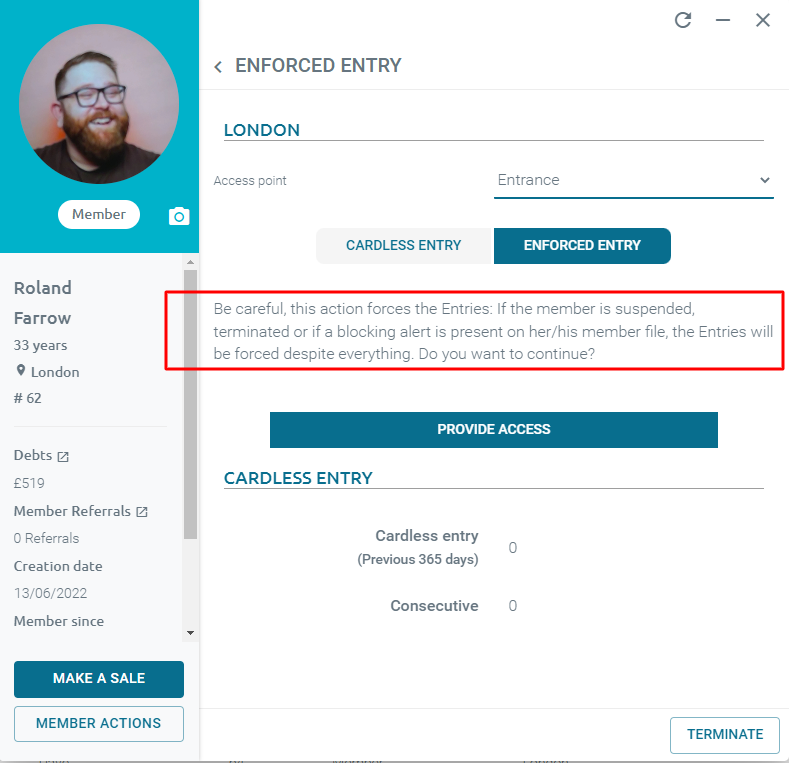Open the Member Actions menu
The image size is (789, 763).
pos(99,724)
